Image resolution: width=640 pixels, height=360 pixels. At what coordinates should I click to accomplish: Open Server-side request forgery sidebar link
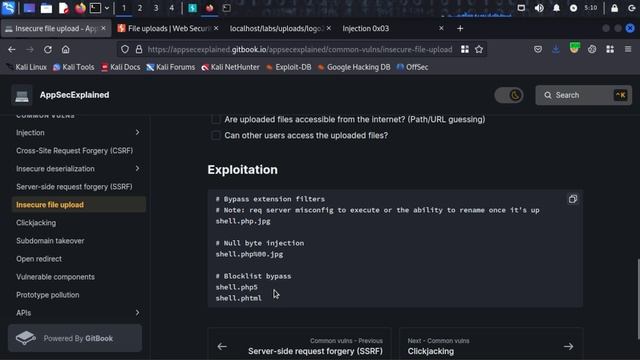point(74,187)
